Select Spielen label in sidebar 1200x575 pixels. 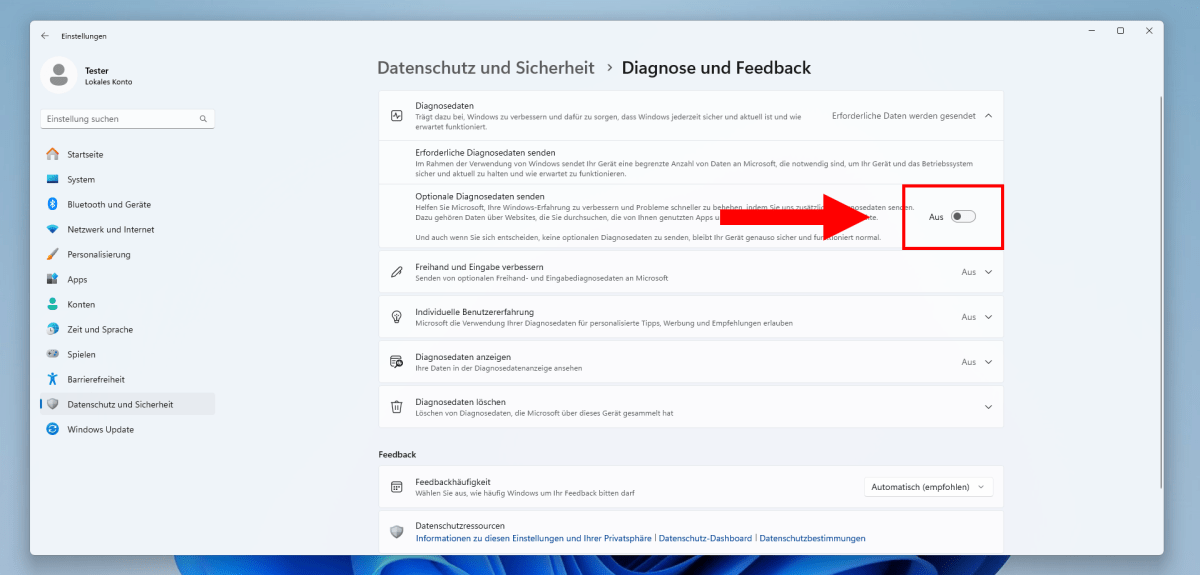(x=82, y=354)
